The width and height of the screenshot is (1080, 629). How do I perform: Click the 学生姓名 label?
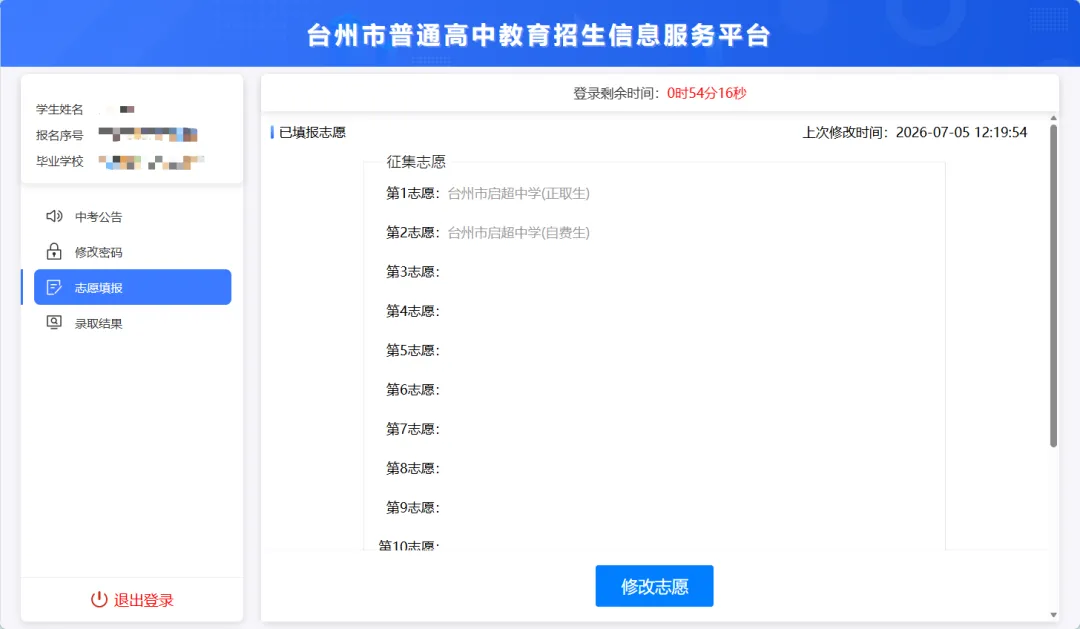[x=59, y=110]
